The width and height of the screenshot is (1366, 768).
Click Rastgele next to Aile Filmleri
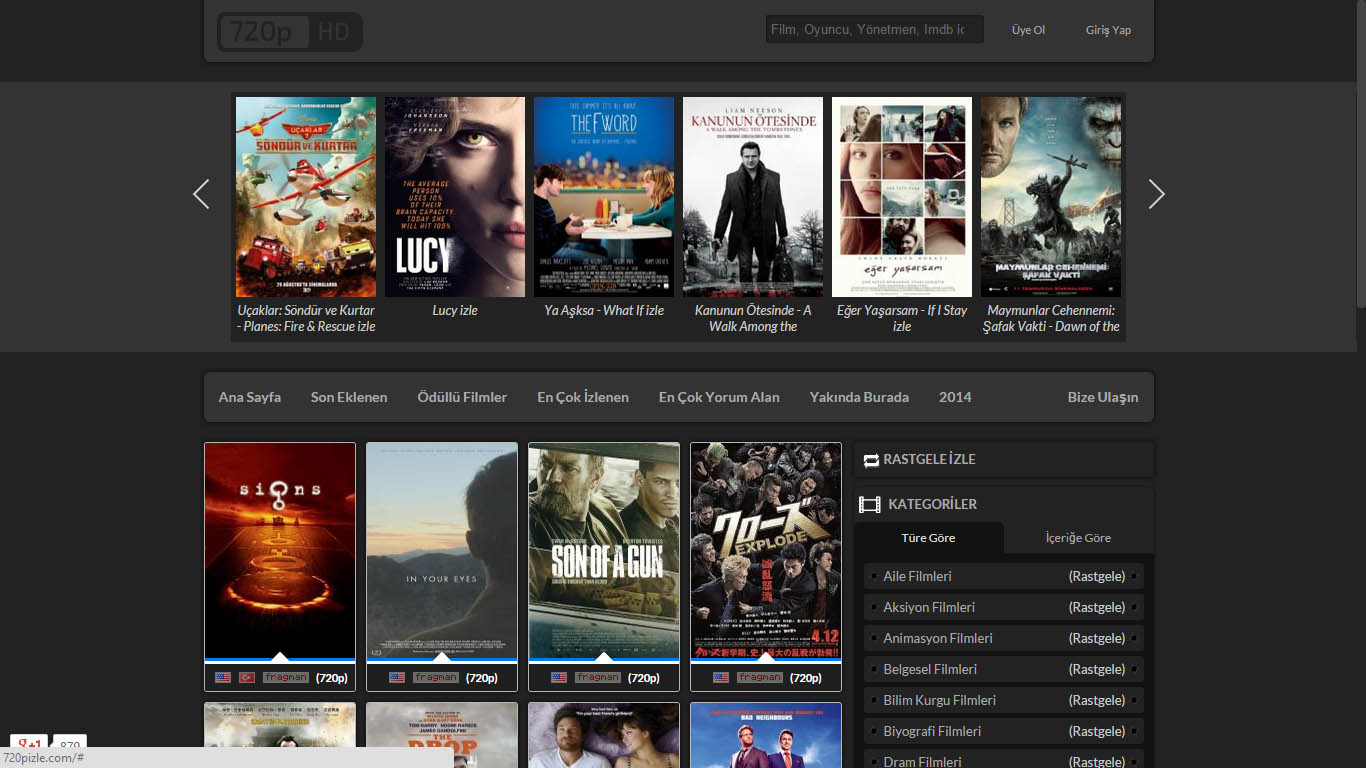(x=1097, y=576)
